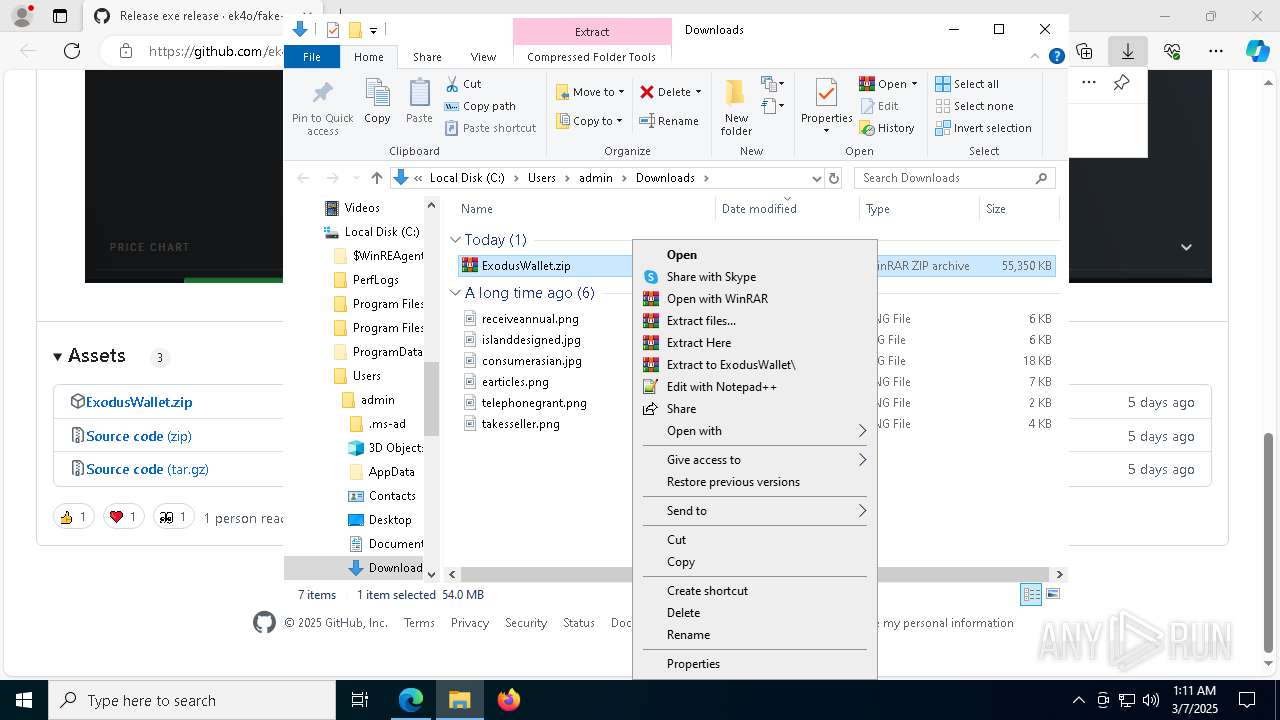
Task: Choose Extract to ExodusWallet\ option
Action: [x=755, y=365]
